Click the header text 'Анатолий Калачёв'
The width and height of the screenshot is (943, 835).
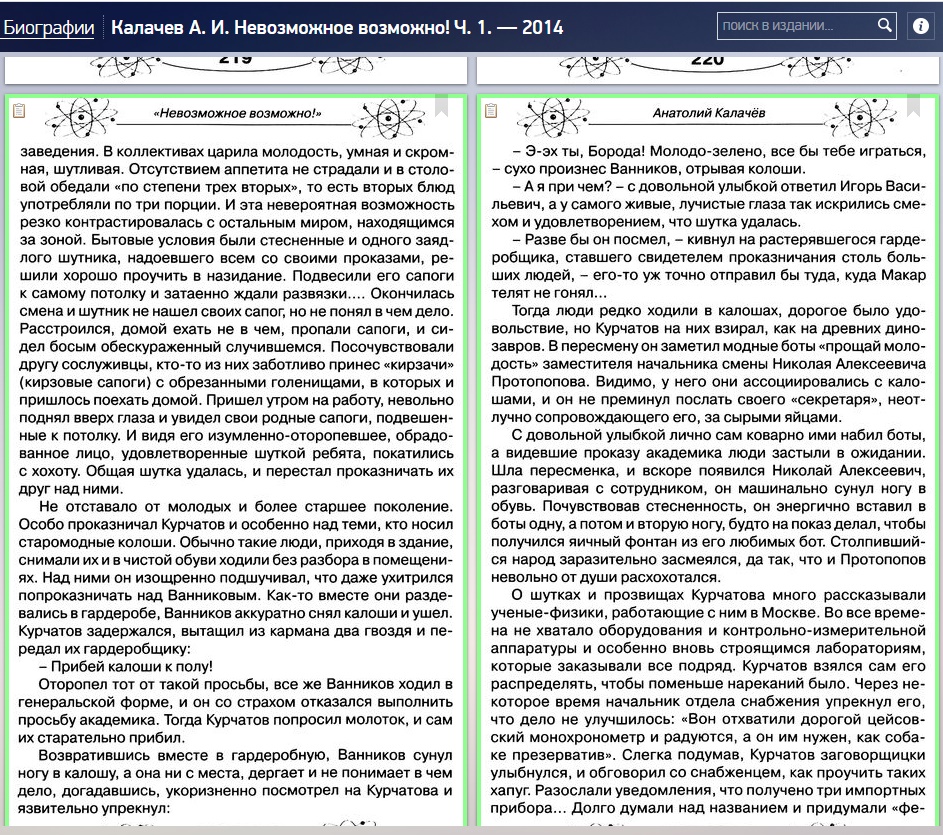click(709, 113)
